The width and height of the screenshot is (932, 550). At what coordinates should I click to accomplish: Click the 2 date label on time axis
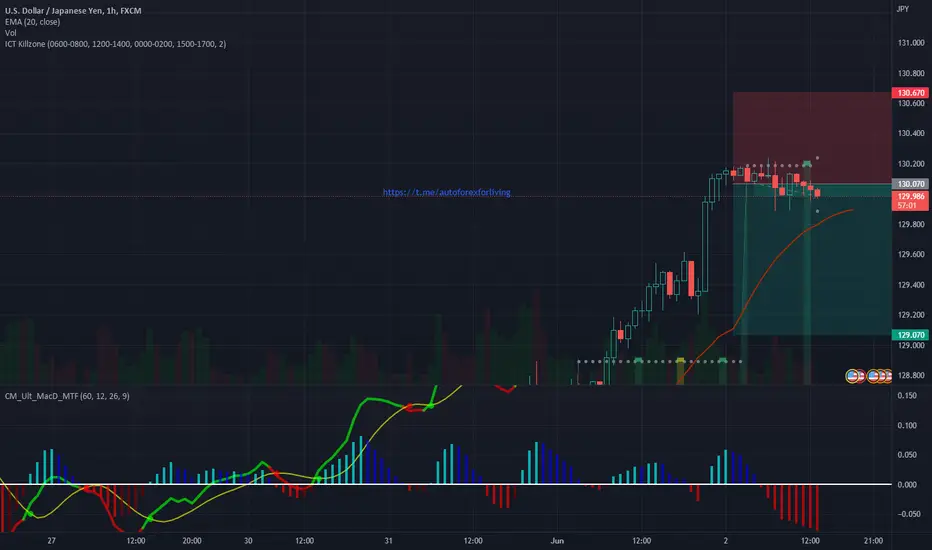click(726, 540)
